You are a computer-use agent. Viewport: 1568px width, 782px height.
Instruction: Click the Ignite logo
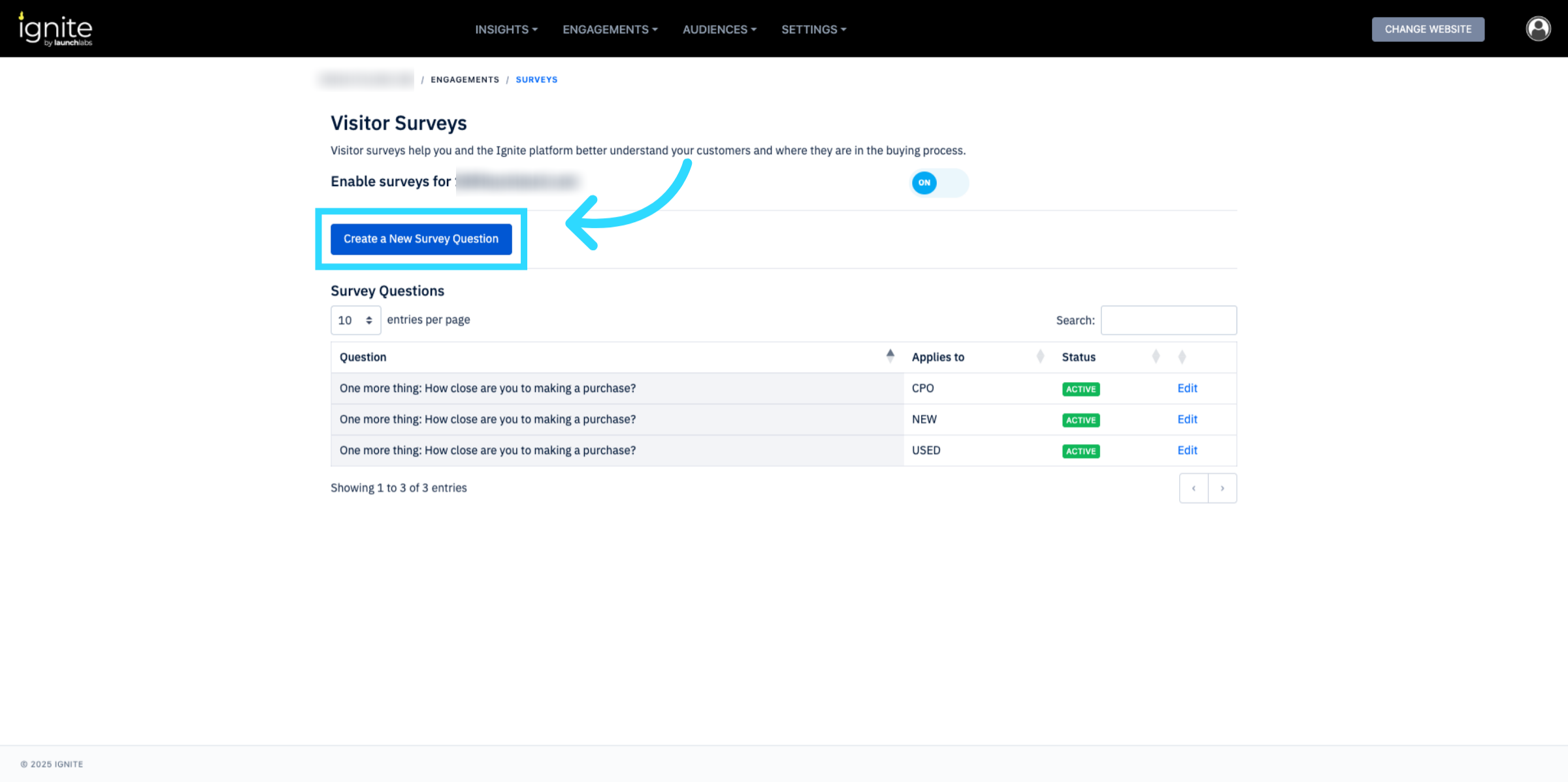point(56,29)
